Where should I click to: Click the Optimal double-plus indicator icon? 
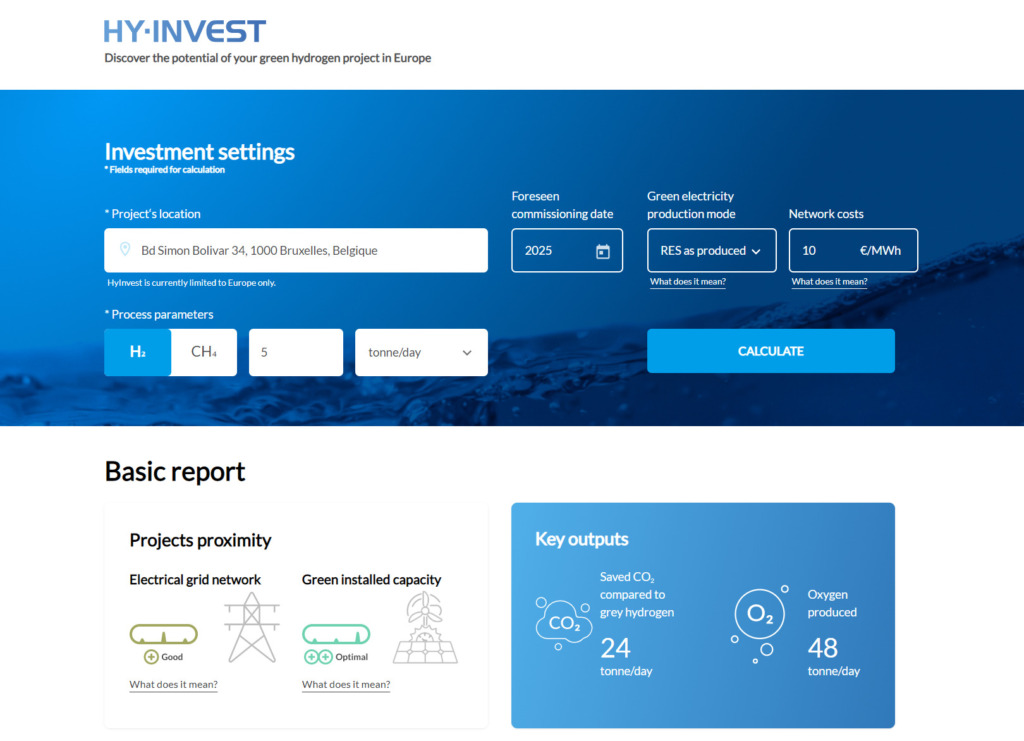[x=318, y=657]
